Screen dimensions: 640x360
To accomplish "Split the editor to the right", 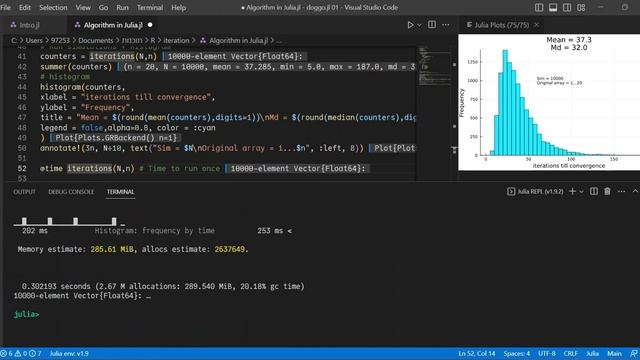I will 432,25.
